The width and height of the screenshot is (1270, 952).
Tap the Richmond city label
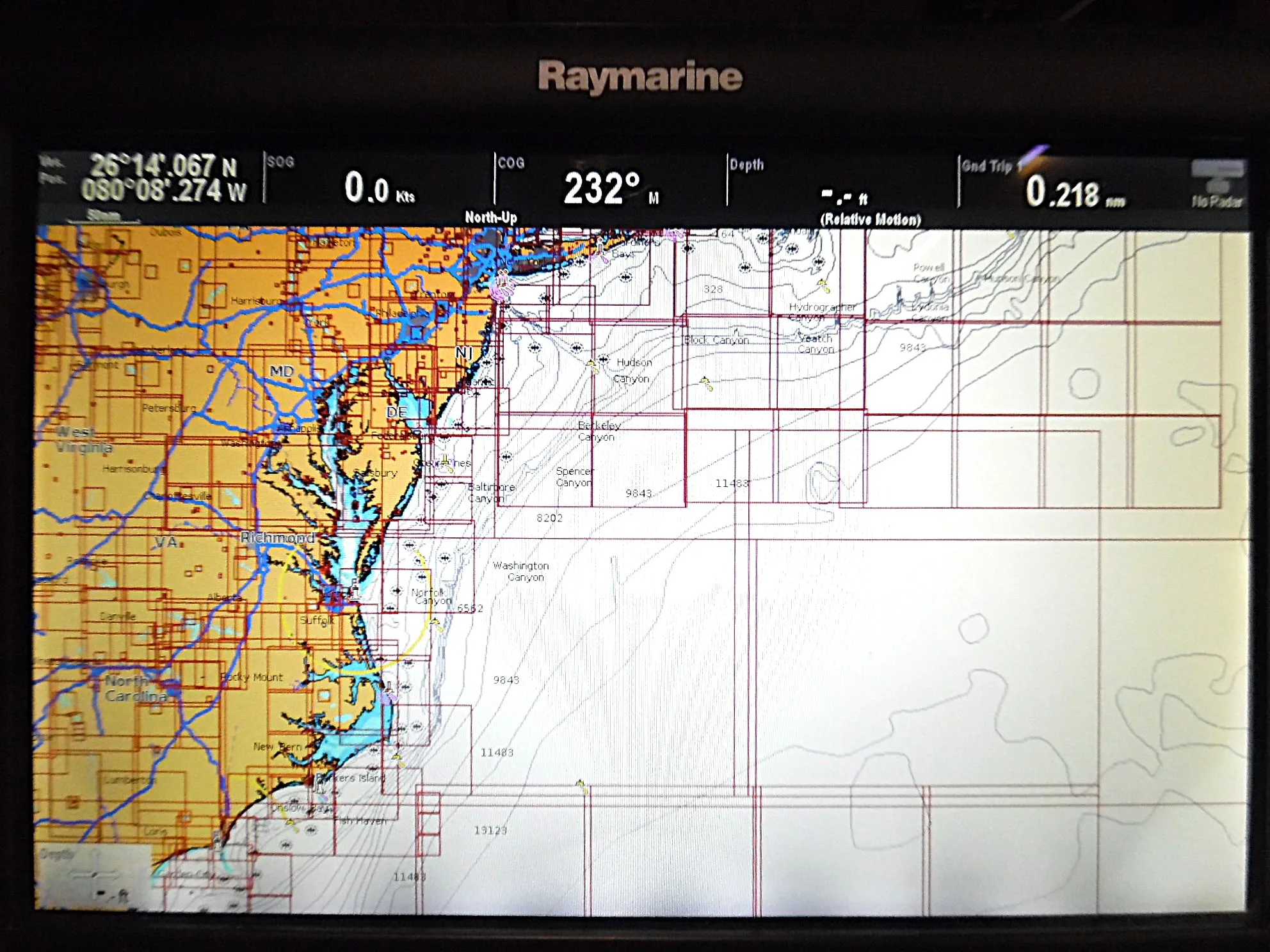[278, 537]
